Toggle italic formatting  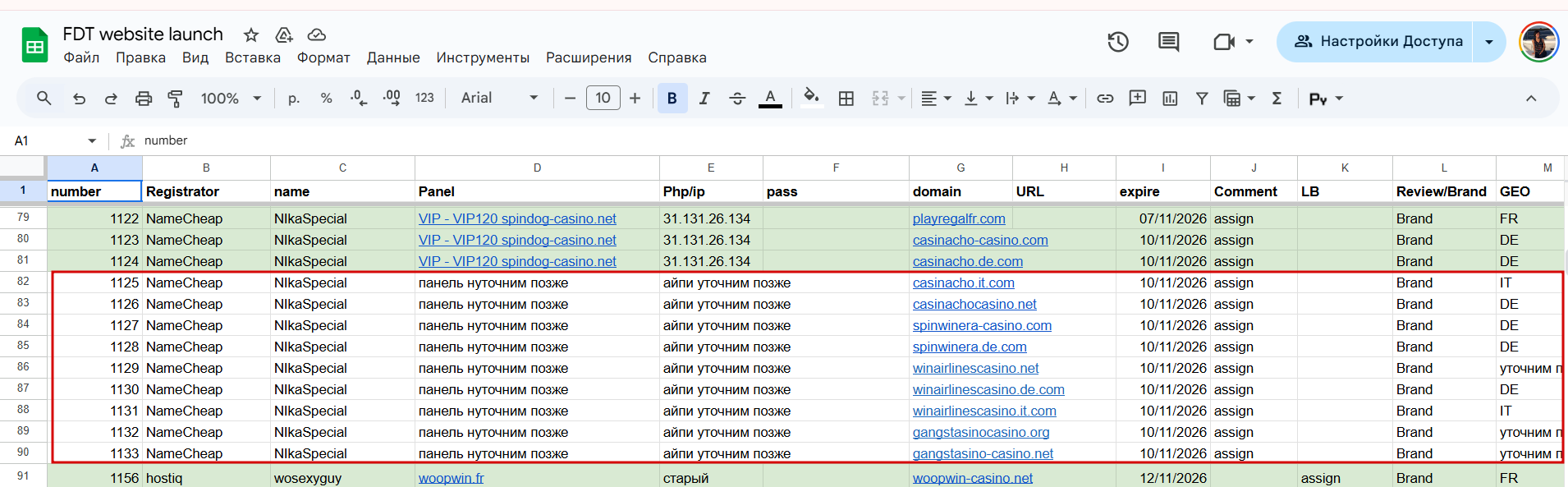click(x=704, y=99)
